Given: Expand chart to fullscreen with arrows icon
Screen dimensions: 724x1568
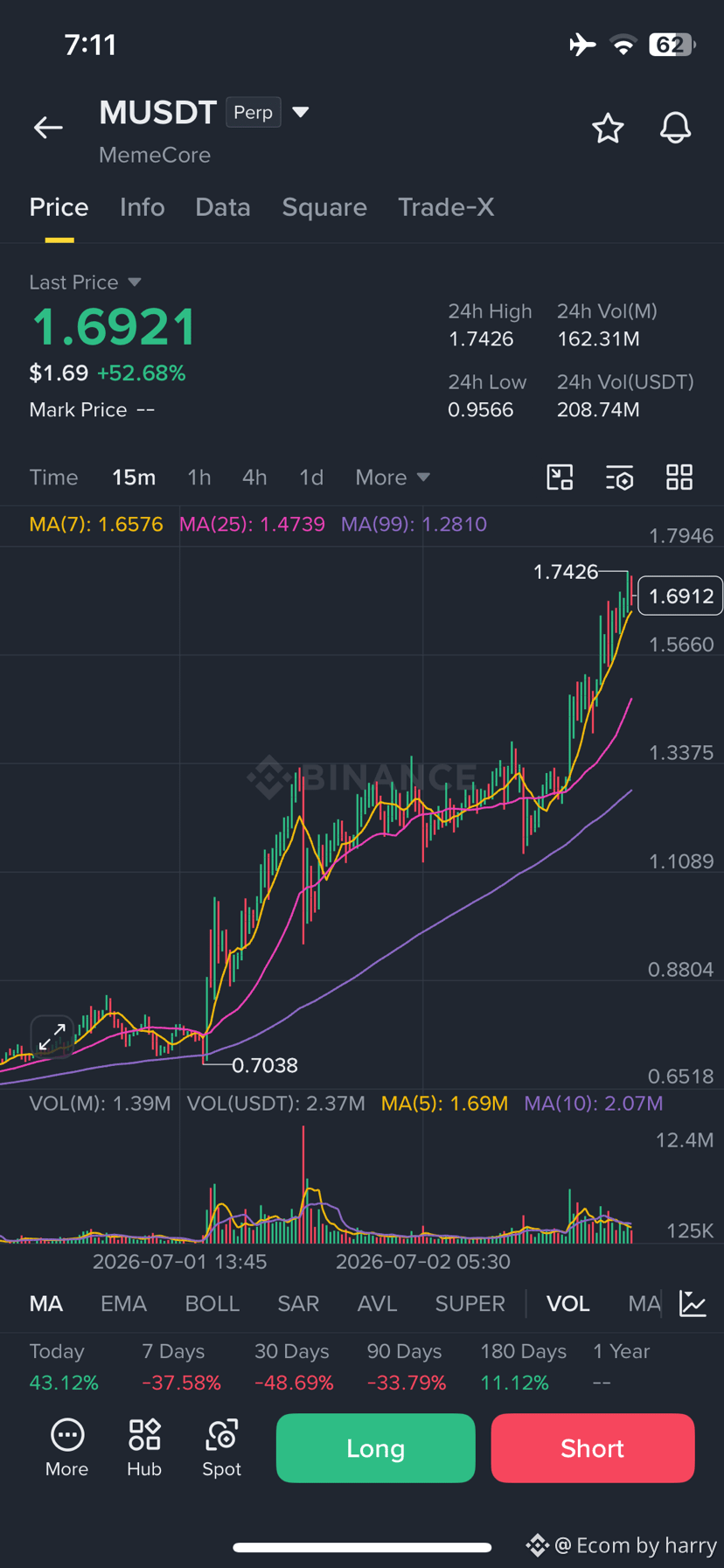Looking at the screenshot, I should [x=52, y=1037].
